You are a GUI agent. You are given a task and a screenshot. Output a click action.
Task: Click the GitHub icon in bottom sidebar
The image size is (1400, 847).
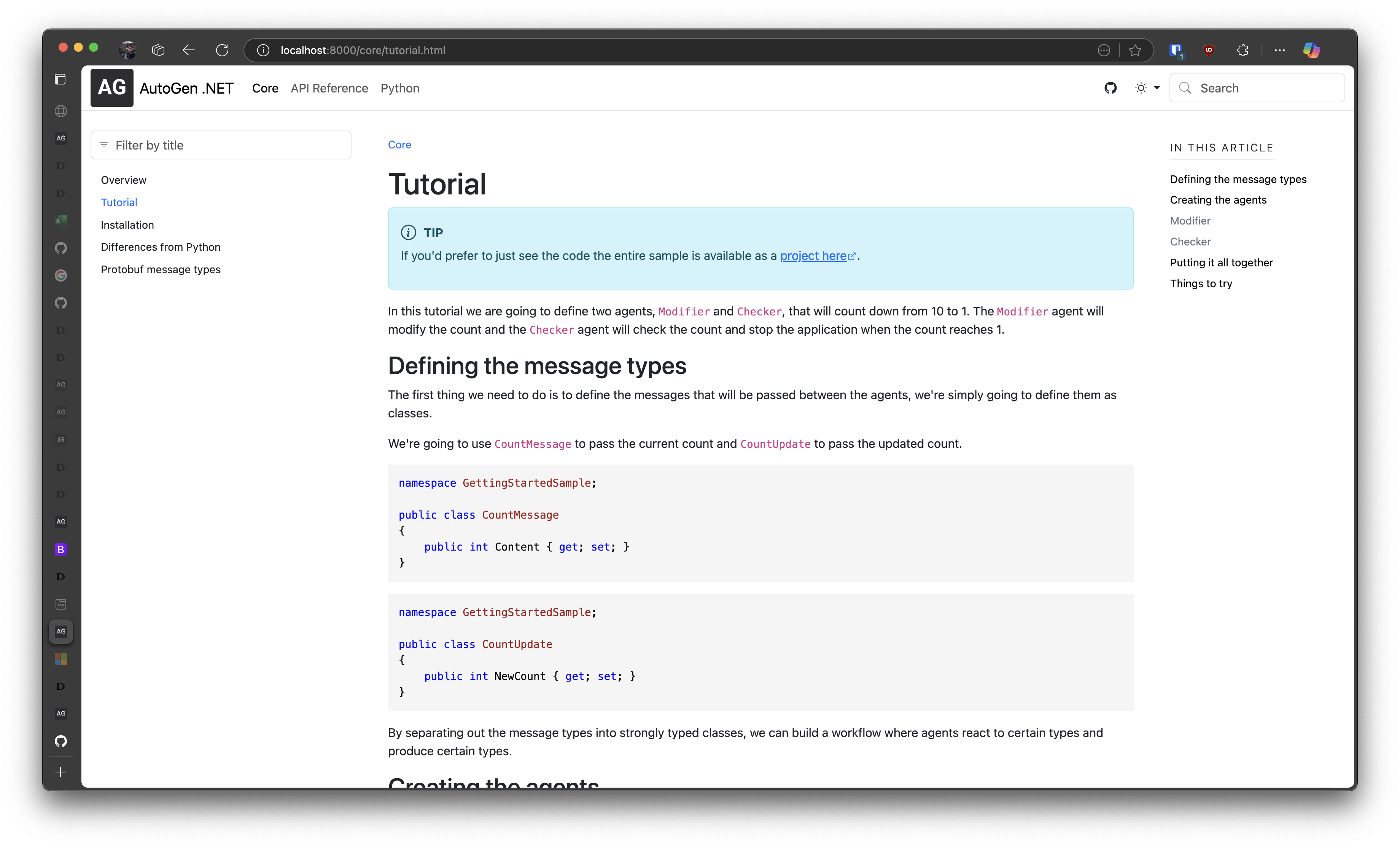[60, 741]
